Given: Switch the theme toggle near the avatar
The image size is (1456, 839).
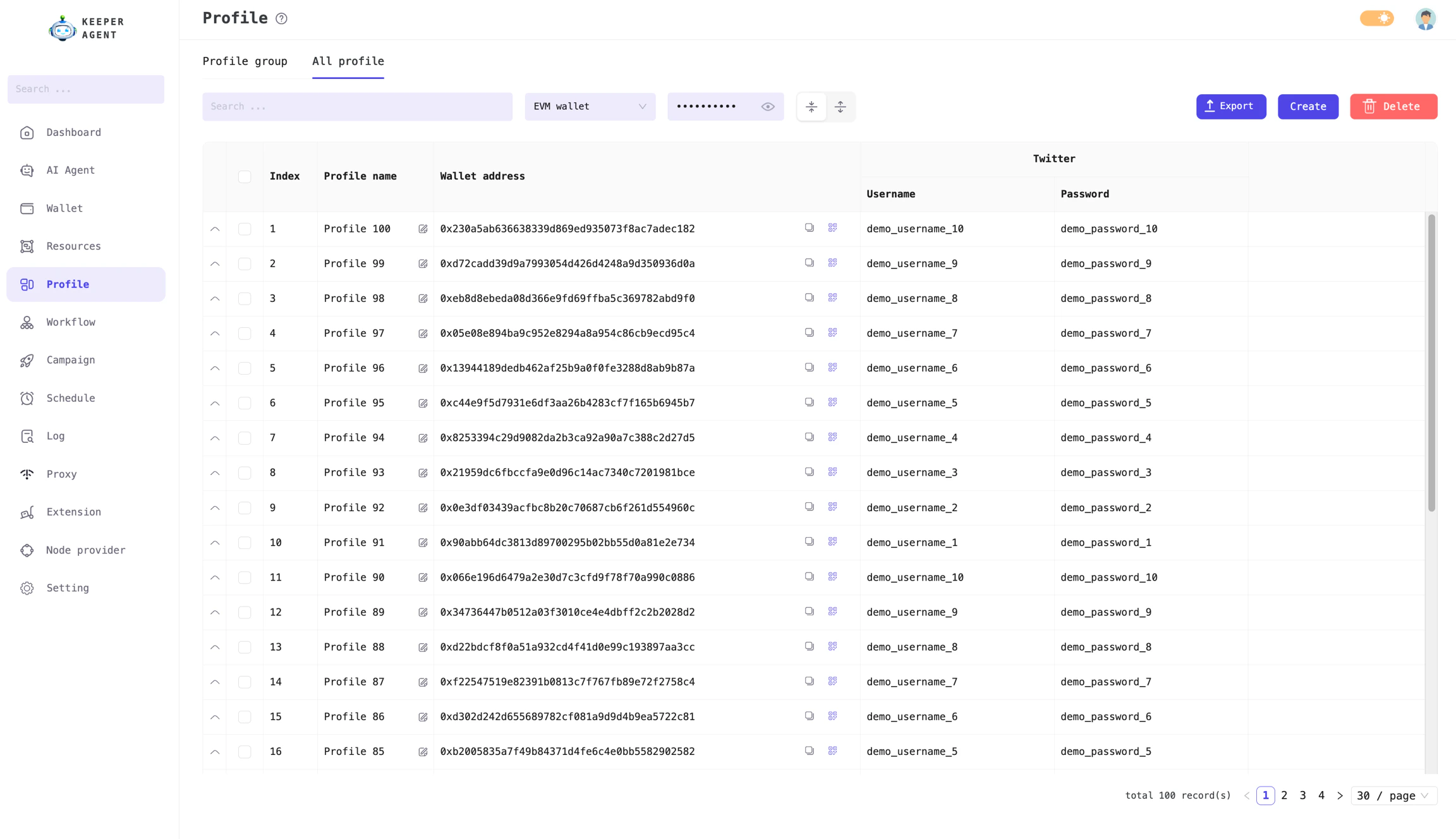Looking at the screenshot, I should click(1377, 18).
